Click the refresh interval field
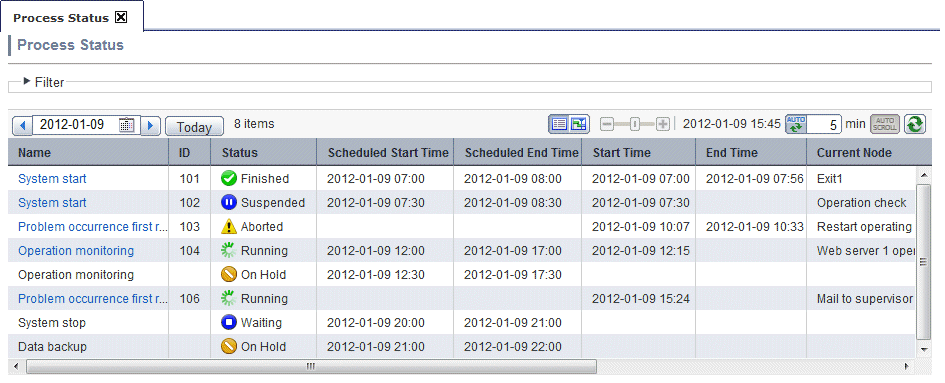This screenshot has width=945, height=383. (824, 125)
